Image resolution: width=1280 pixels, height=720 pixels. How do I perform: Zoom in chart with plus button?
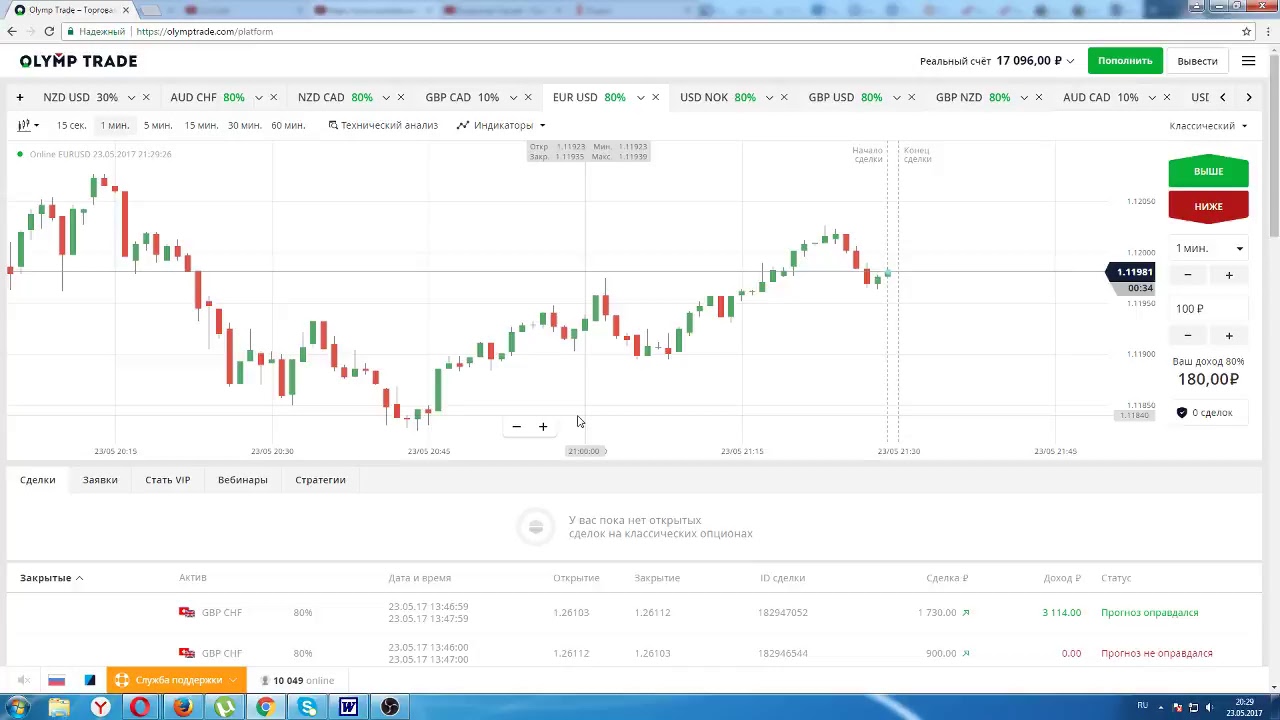[543, 427]
